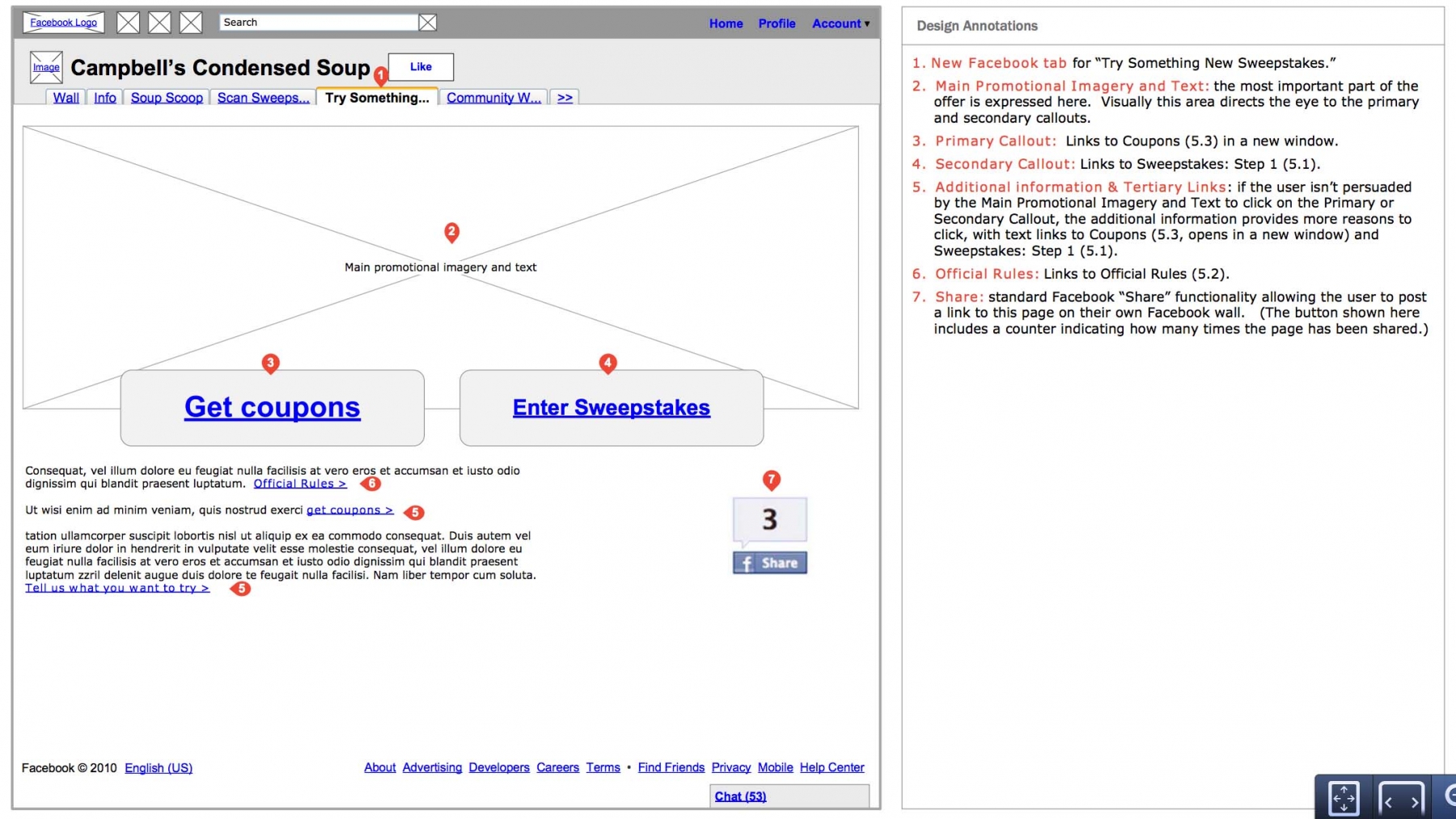
Task: Open the About footer link
Action: 379,767
